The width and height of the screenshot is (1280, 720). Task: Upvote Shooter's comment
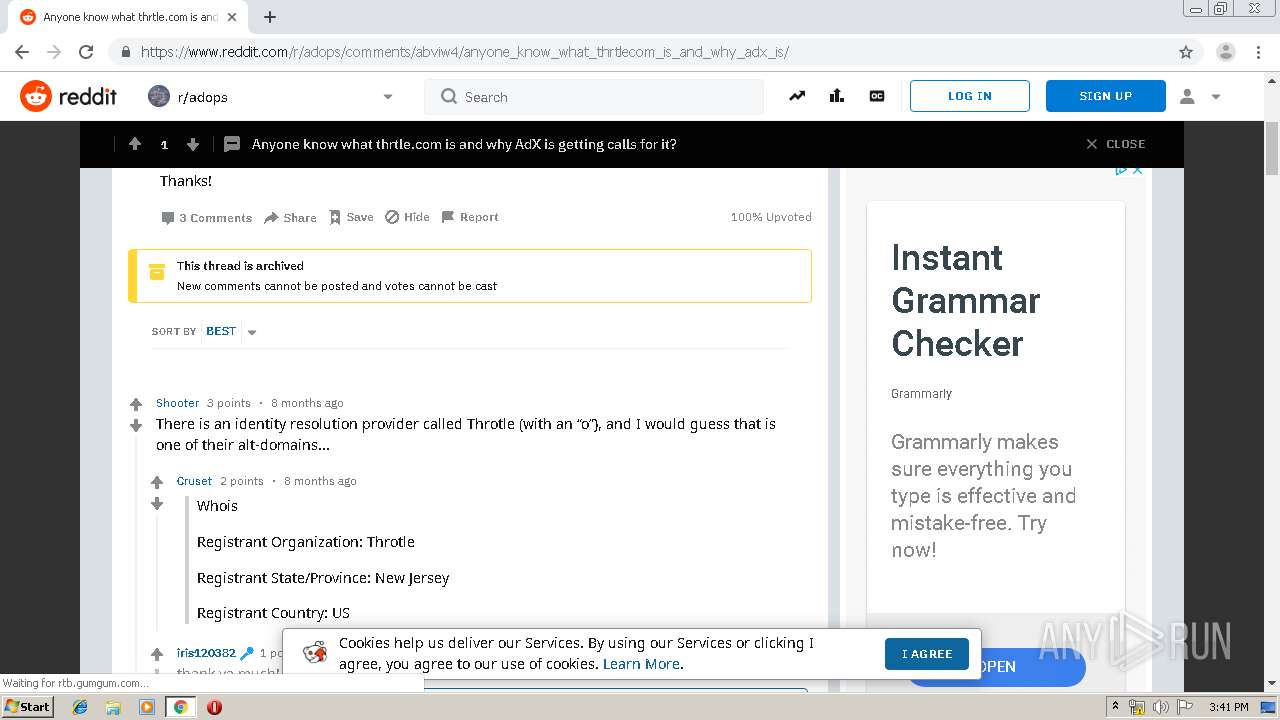[x=136, y=404]
